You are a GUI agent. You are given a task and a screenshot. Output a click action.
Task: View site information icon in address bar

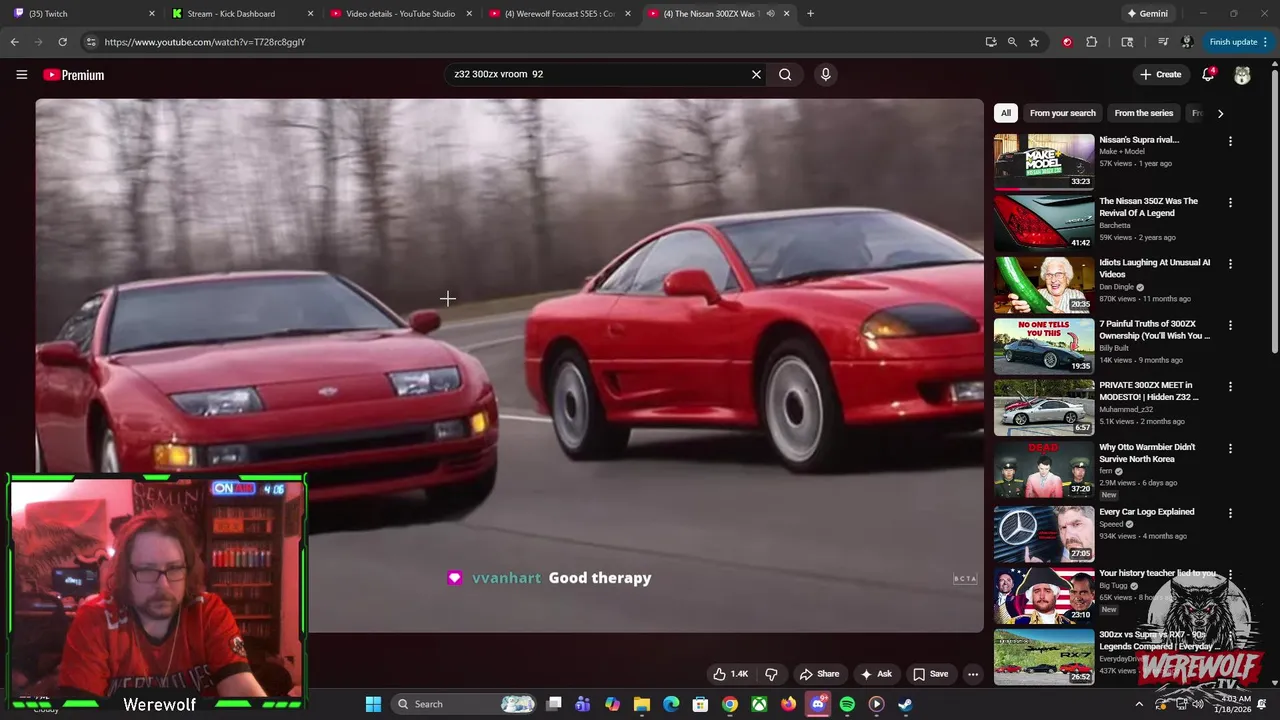(91, 42)
